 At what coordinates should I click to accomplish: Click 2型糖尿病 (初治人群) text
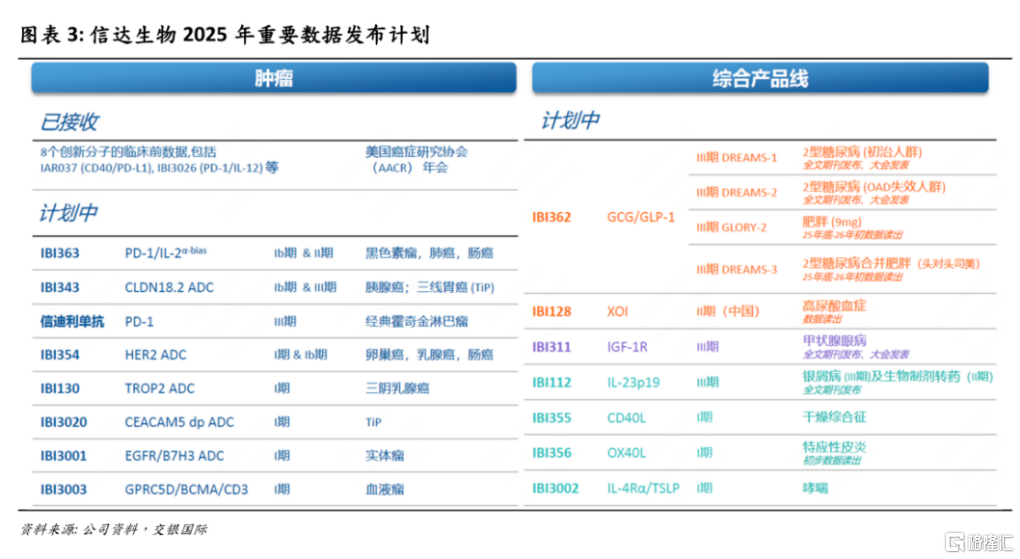[x=862, y=152]
